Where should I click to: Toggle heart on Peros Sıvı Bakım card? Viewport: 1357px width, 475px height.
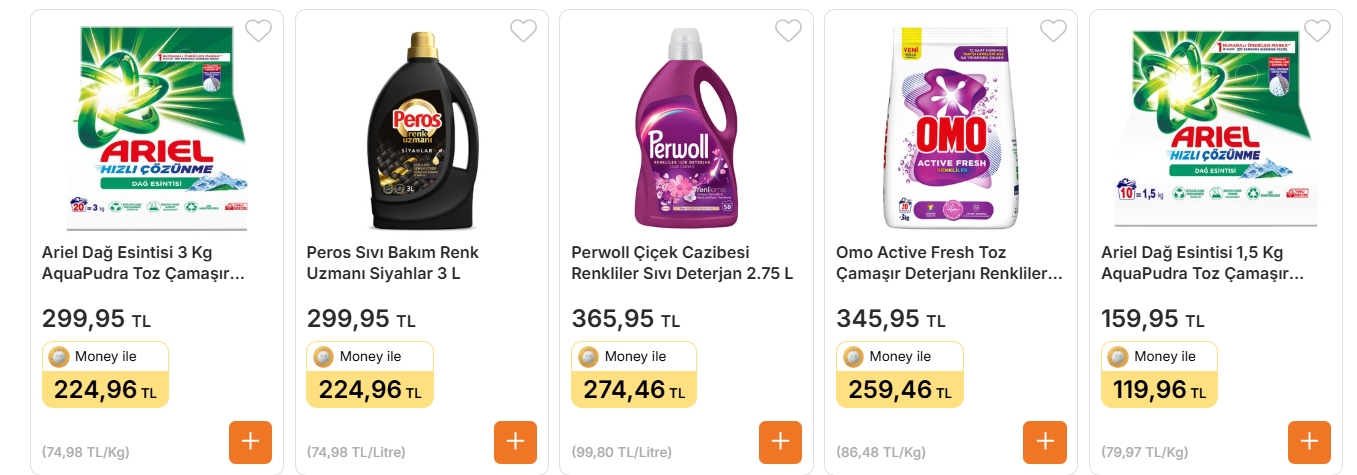[x=523, y=31]
